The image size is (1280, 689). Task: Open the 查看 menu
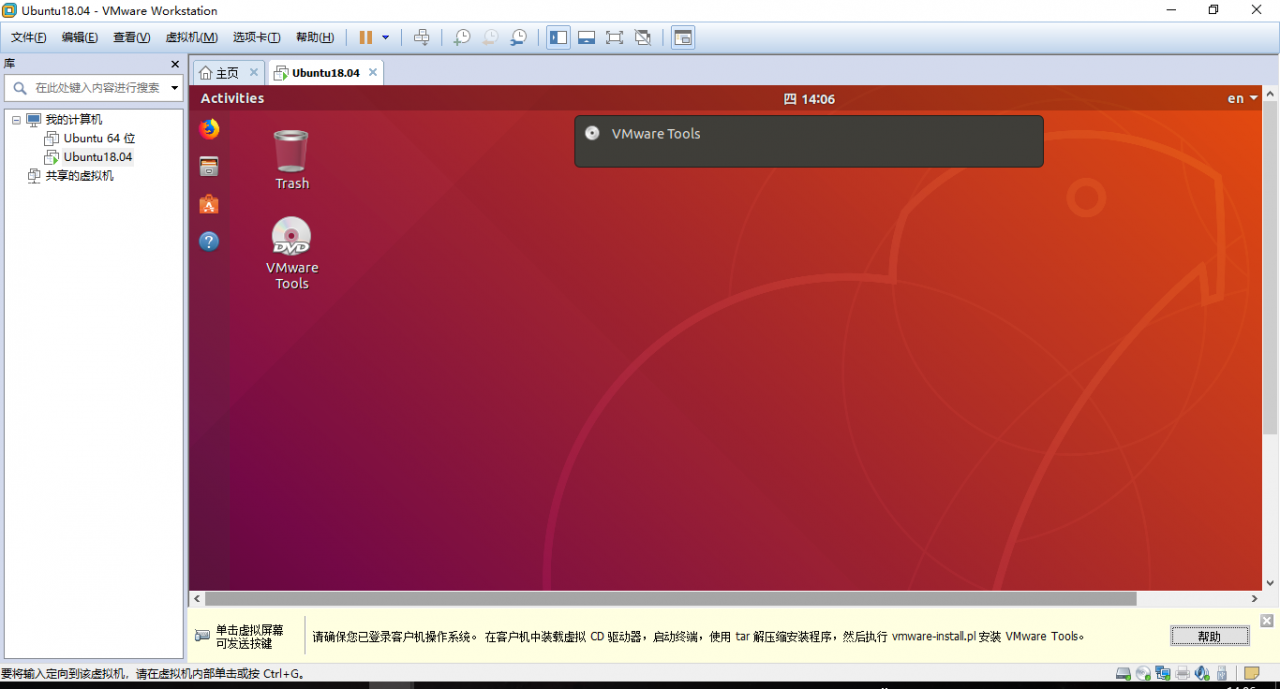[x=131, y=38]
